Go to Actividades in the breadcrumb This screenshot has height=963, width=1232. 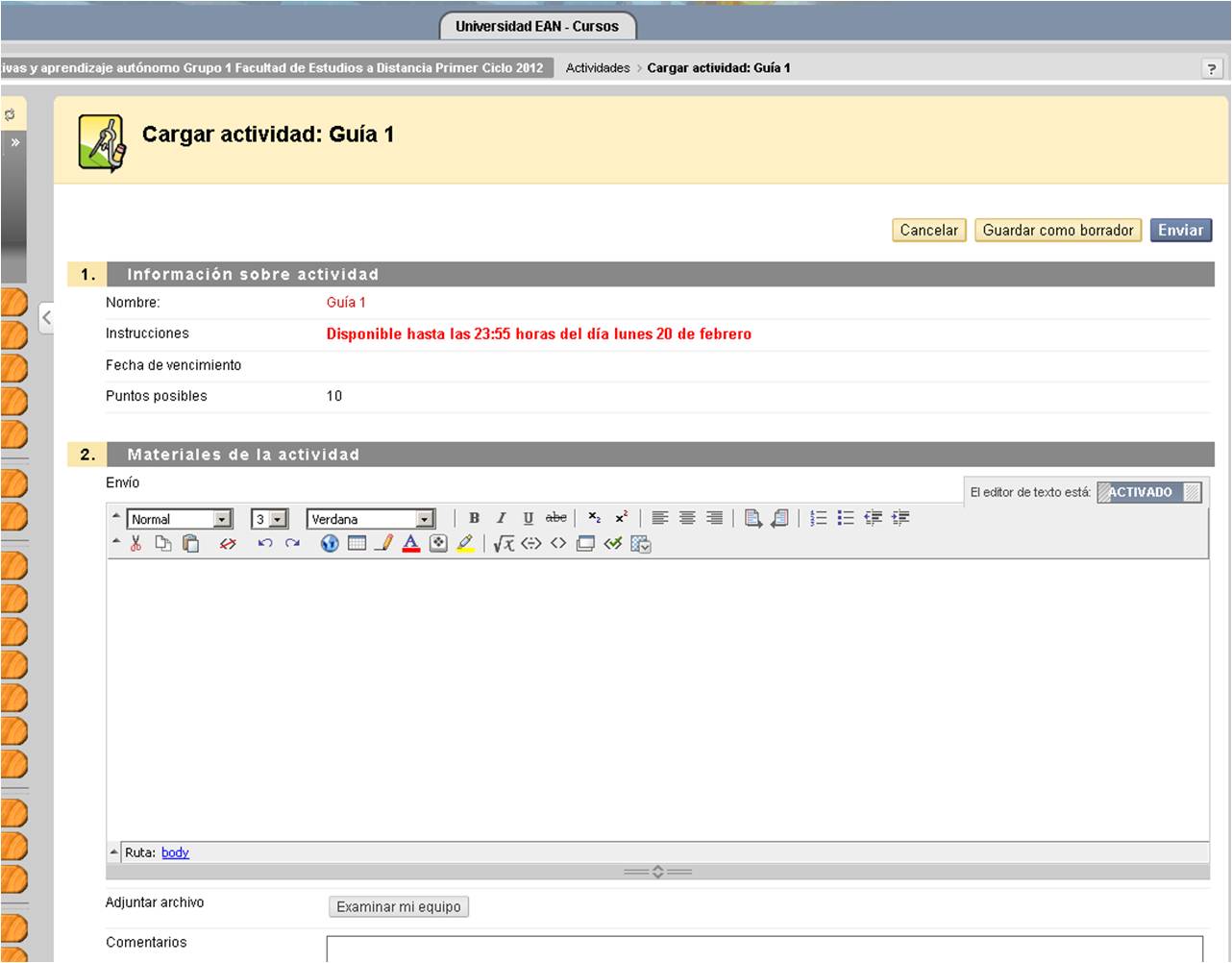coord(598,68)
